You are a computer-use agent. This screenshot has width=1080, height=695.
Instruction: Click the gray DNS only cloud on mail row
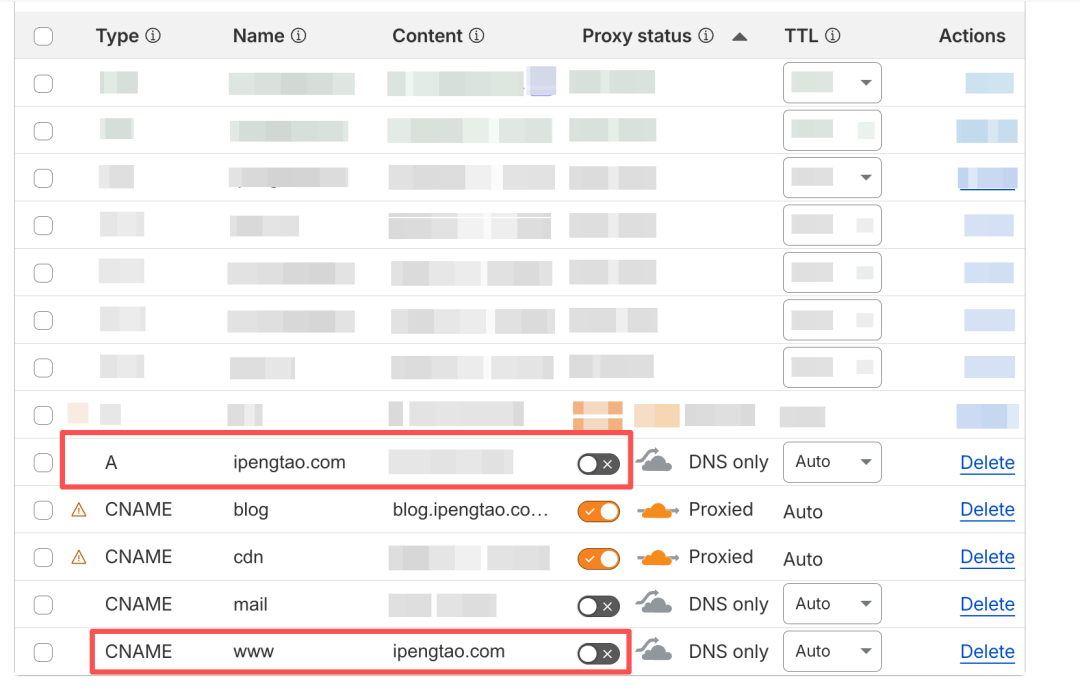[657, 604]
